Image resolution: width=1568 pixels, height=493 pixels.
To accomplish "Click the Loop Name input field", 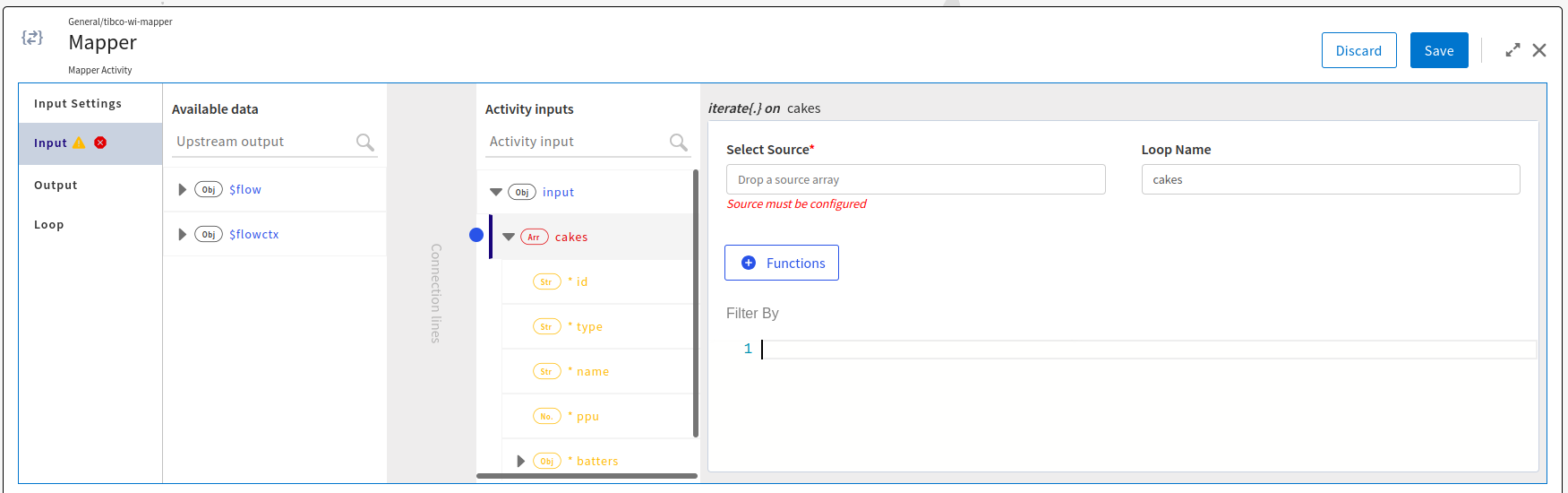I will pos(1331,179).
